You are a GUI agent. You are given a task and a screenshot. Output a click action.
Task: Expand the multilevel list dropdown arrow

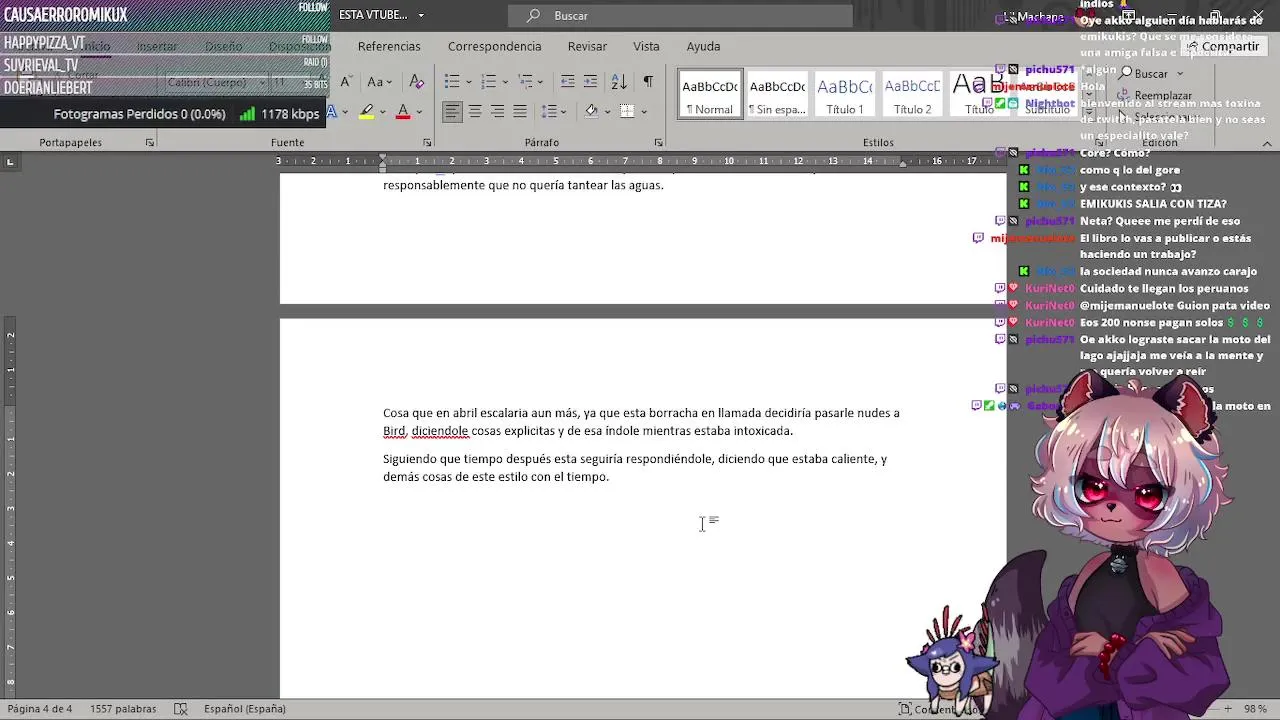542,82
